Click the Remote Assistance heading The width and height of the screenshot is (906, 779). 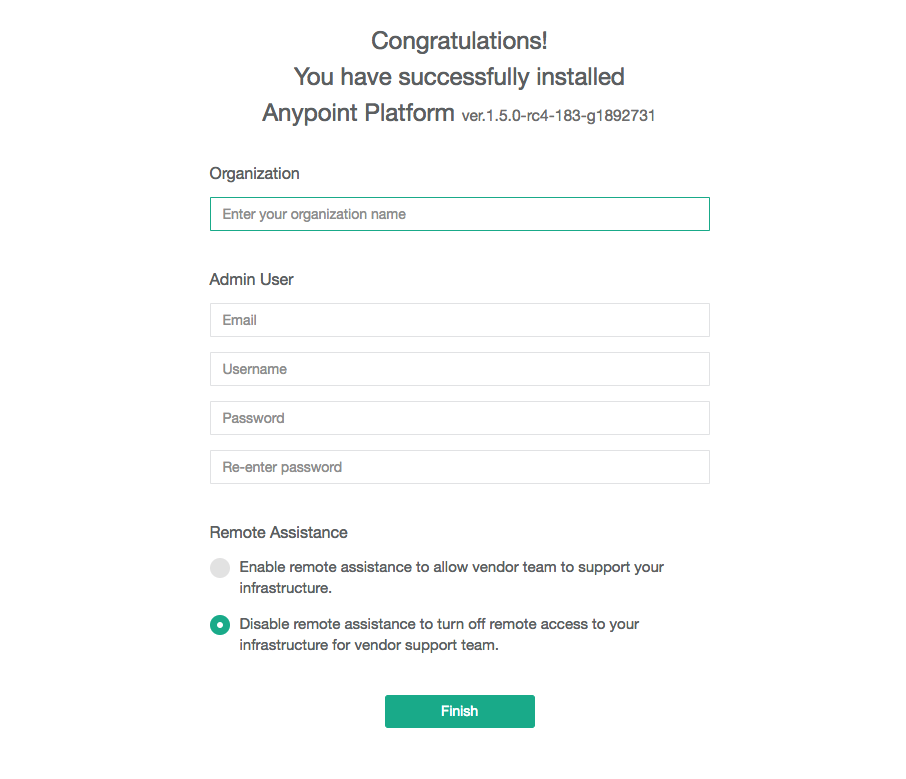[x=278, y=532]
